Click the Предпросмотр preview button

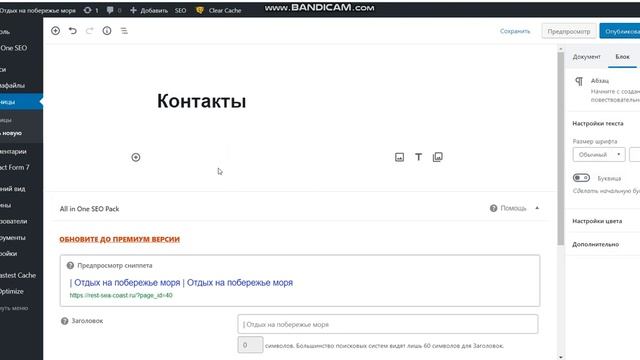click(569, 31)
